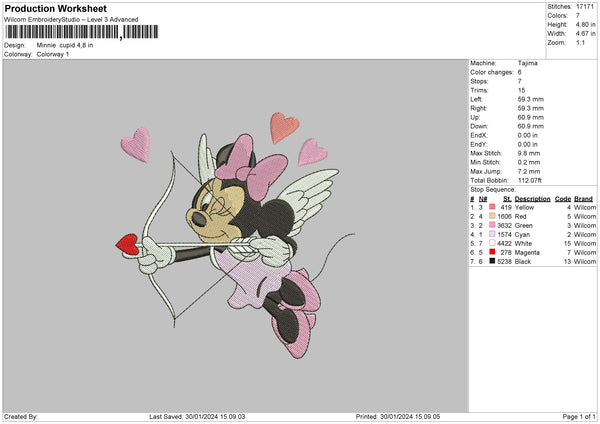Viewport: 600px width, 424px height.
Task: Click the 'Page 1 of 1' indicator
Action: pyautogui.click(x=579, y=417)
